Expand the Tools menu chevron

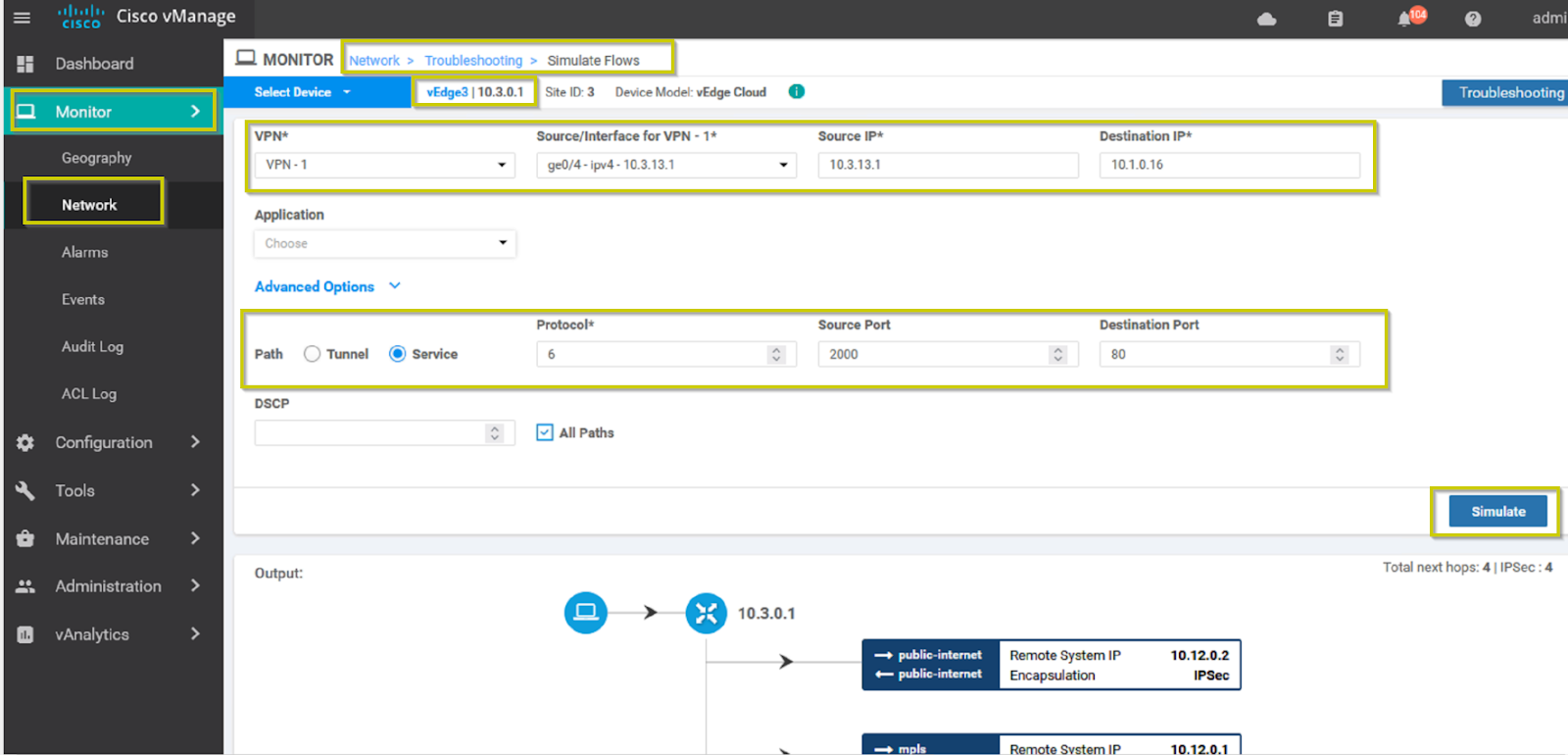[195, 490]
